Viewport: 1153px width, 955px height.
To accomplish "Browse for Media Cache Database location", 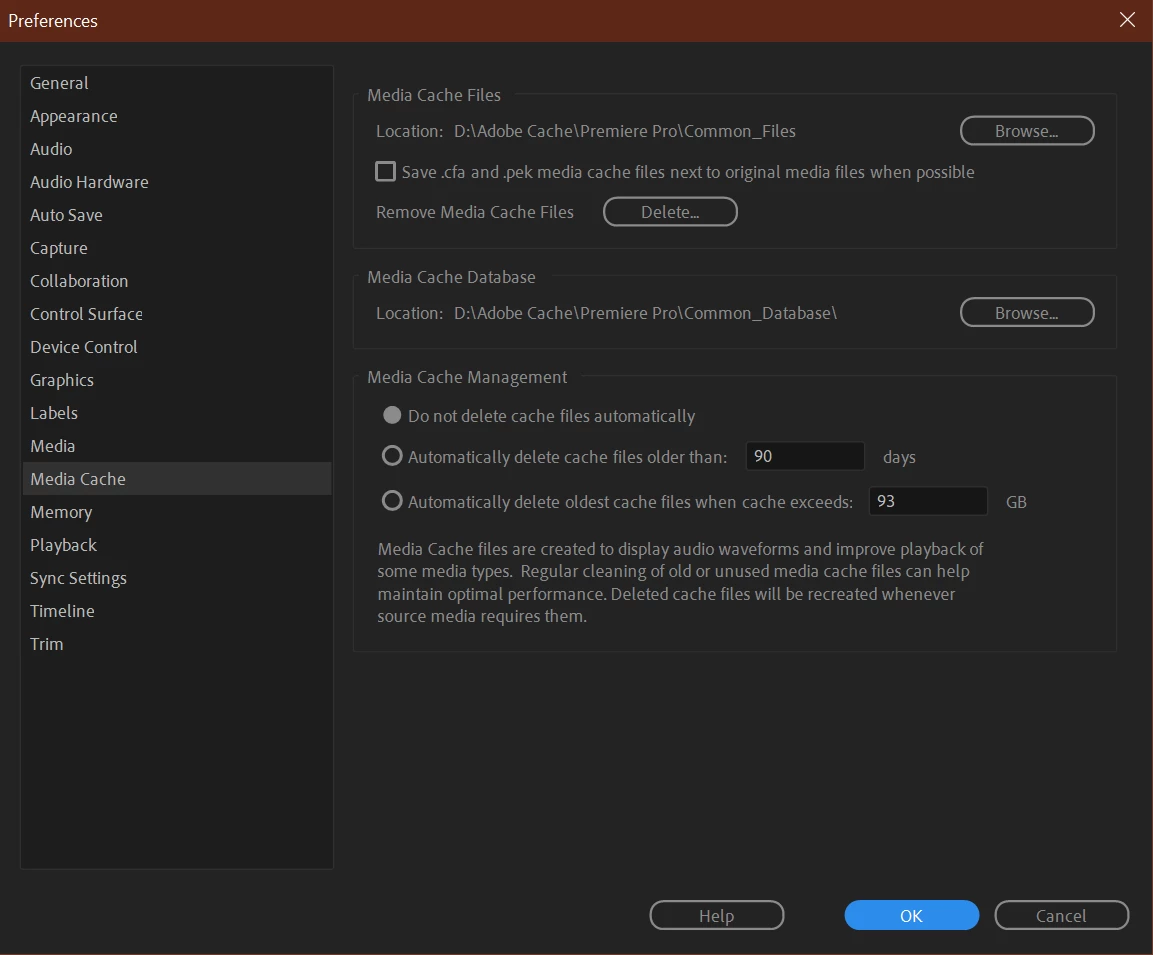I will click(1027, 312).
